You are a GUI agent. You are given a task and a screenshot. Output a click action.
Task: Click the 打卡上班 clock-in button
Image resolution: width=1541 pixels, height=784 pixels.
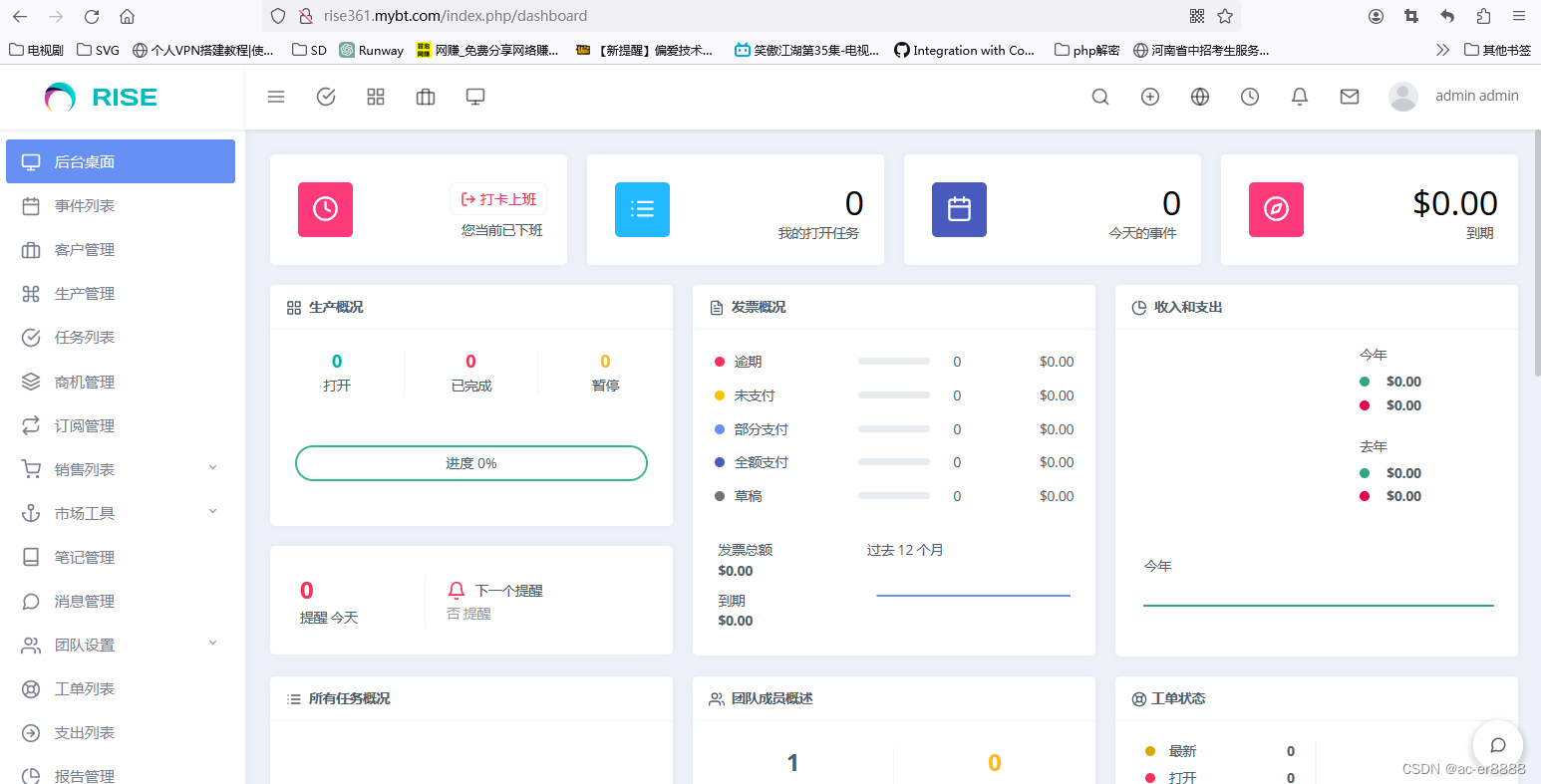[498, 199]
